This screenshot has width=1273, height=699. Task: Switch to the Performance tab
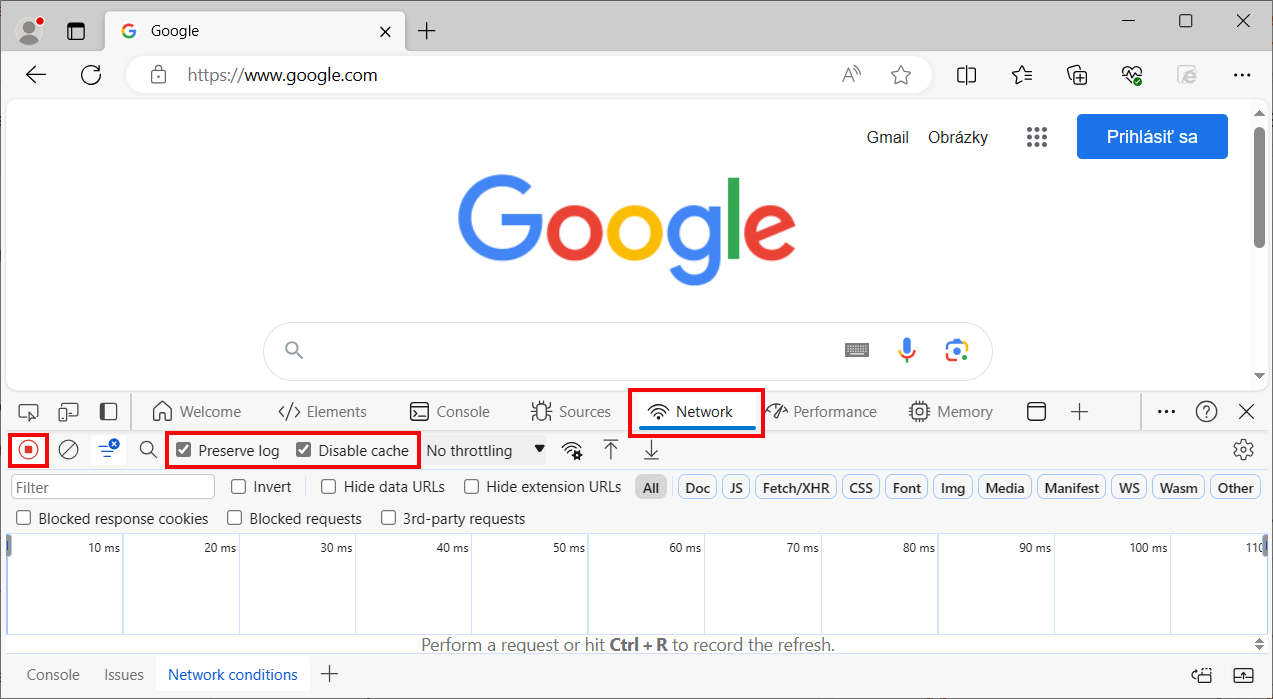pos(821,412)
